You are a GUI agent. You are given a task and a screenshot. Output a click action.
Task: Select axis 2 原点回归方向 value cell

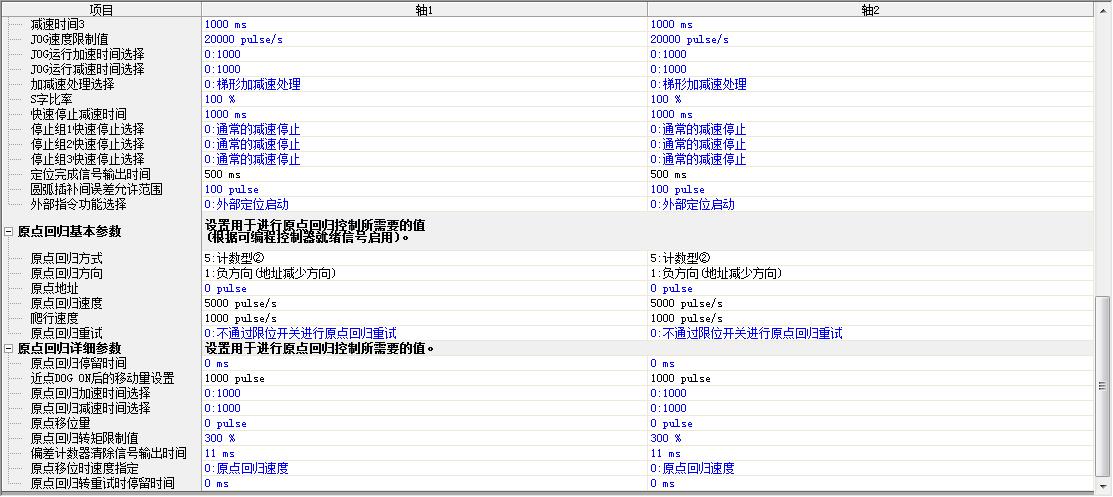[x=716, y=273]
